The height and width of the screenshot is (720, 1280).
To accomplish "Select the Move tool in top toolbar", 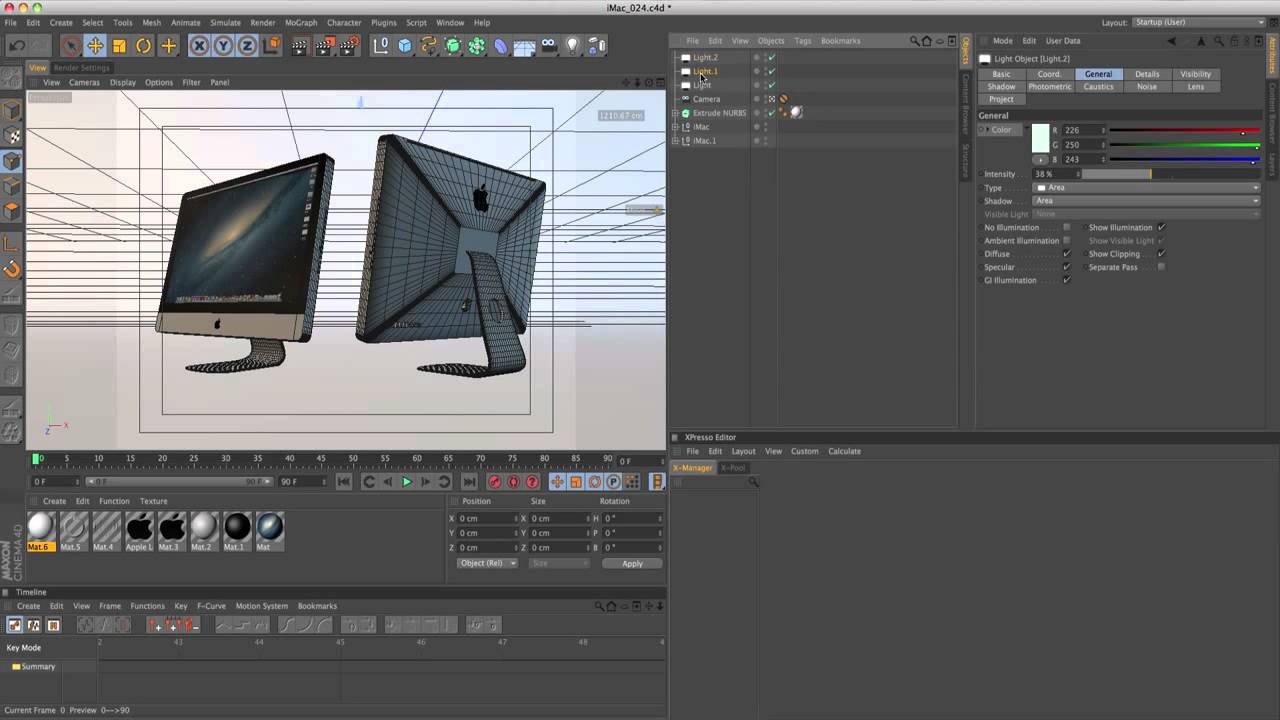I will coord(95,45).
